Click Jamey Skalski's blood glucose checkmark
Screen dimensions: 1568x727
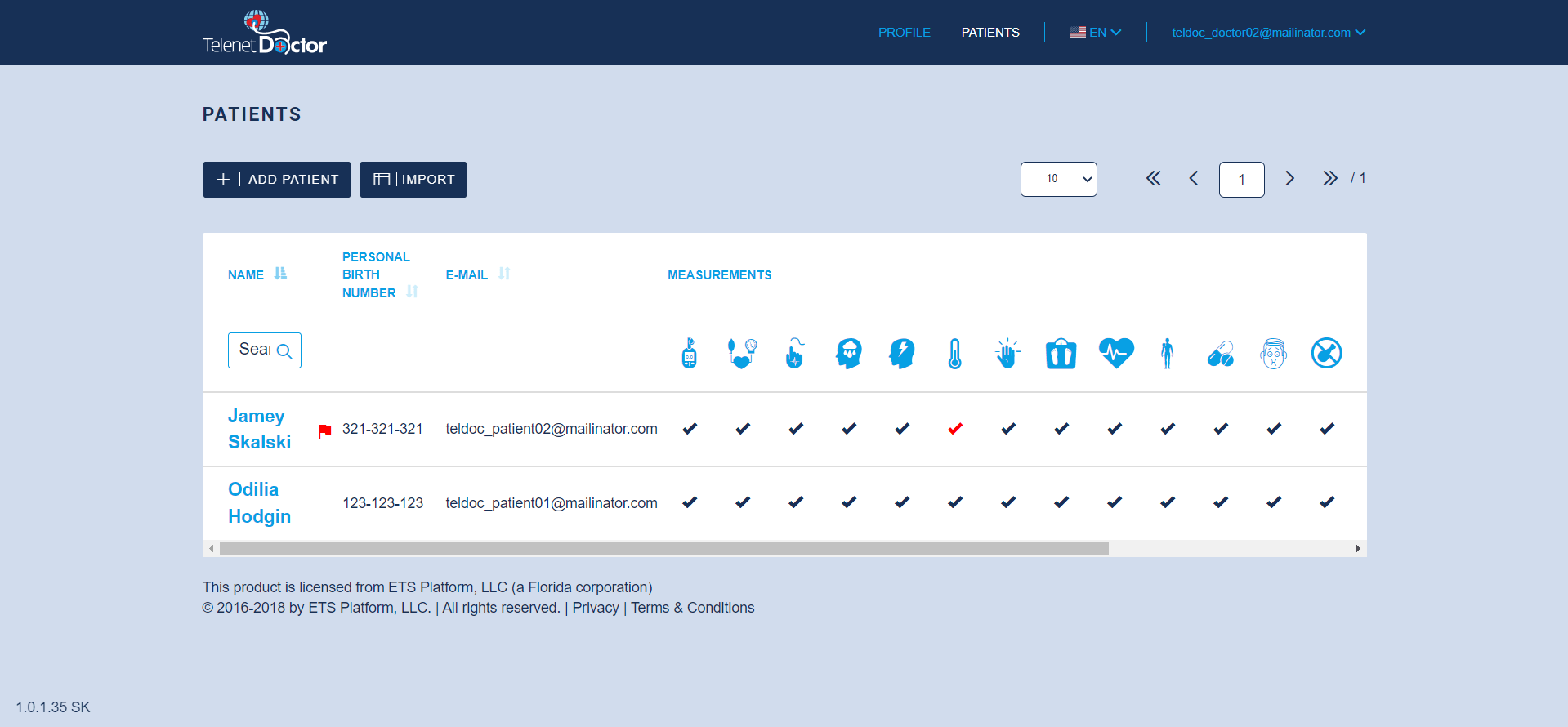point(690,429)
